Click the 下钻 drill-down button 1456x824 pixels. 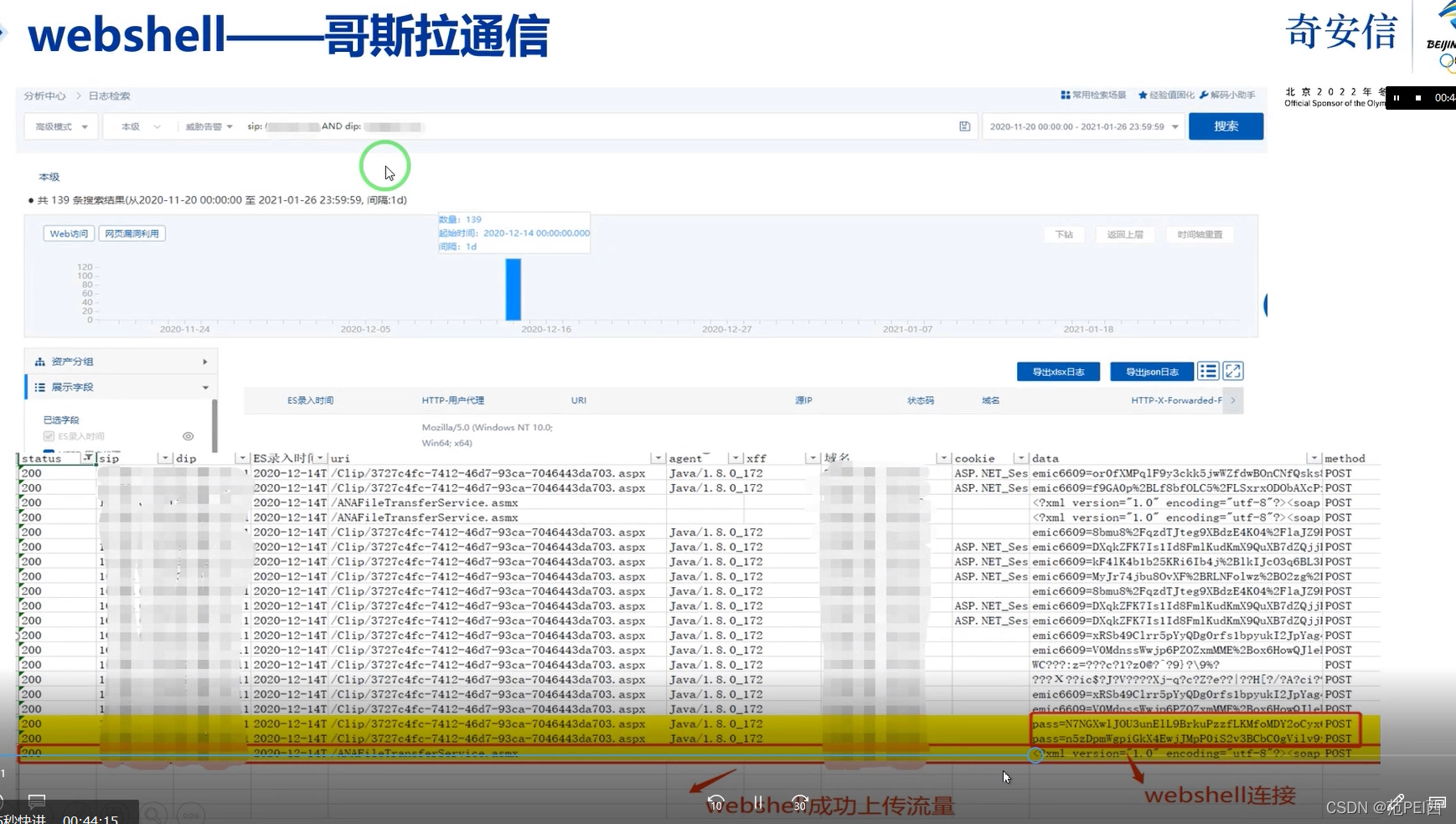(x=1064, y=234)
